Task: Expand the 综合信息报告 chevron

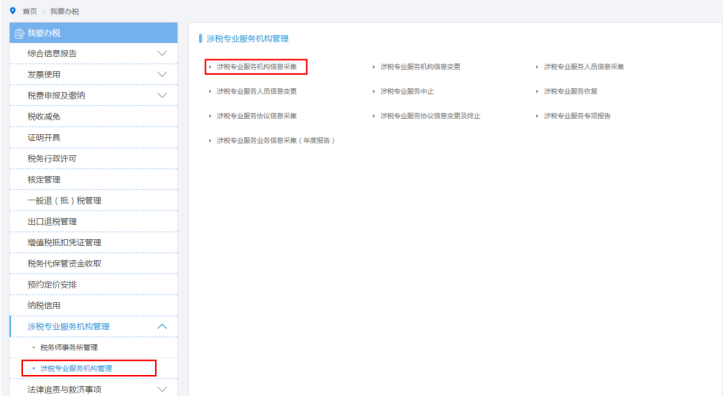Action: (162, 54)
